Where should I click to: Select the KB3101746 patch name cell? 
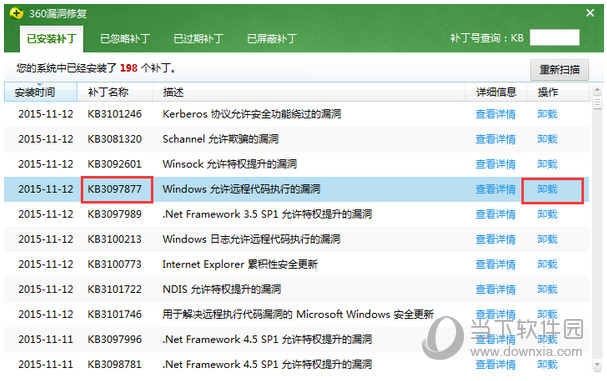click(x=115, y=314)
